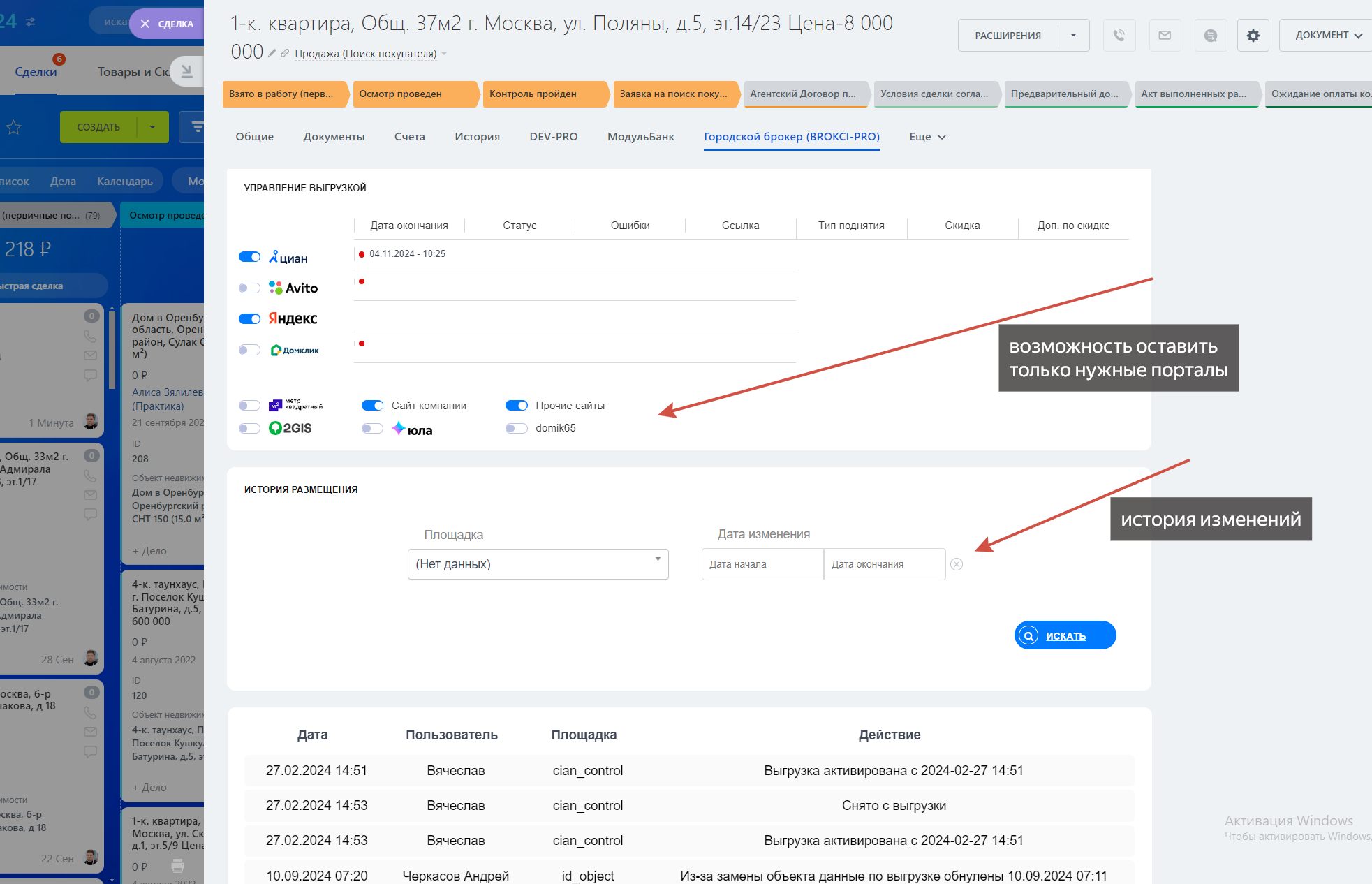Viewport: 1372px width, 884px height.
Task: Enable the Avito portal toggle
Action: [249, 288]
